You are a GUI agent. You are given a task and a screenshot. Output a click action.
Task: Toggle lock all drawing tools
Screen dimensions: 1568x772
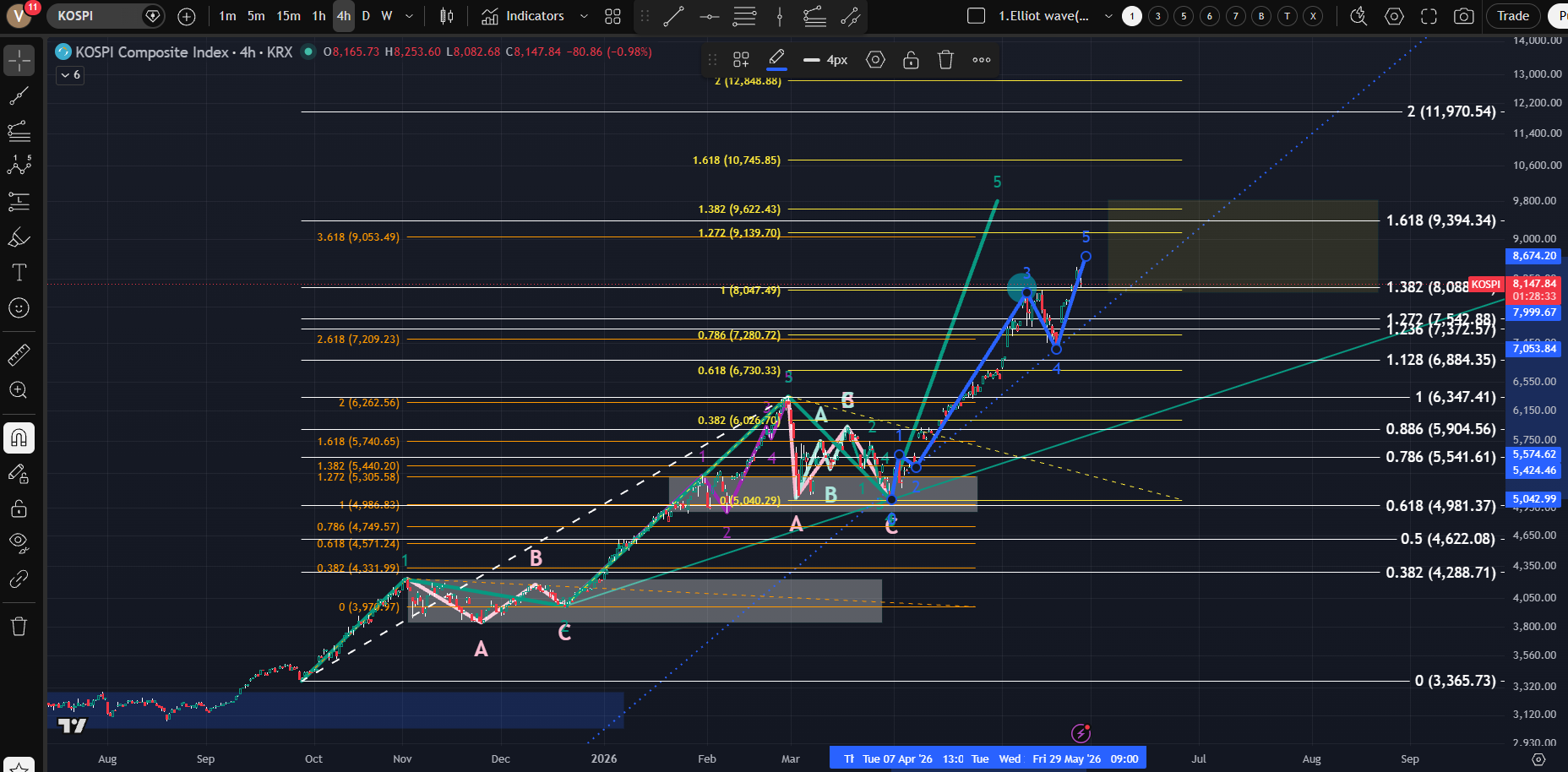(x=19, y=508)
